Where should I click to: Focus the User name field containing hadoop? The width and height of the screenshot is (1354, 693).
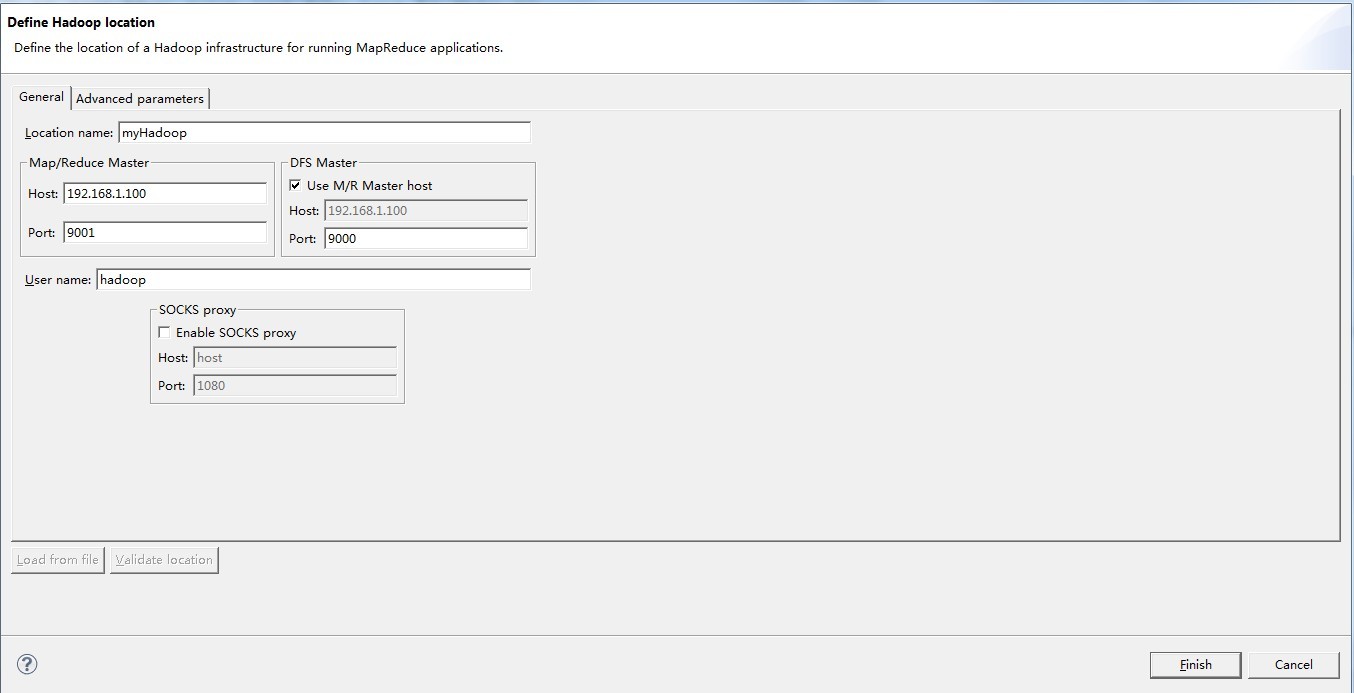[x=314, y=280]
